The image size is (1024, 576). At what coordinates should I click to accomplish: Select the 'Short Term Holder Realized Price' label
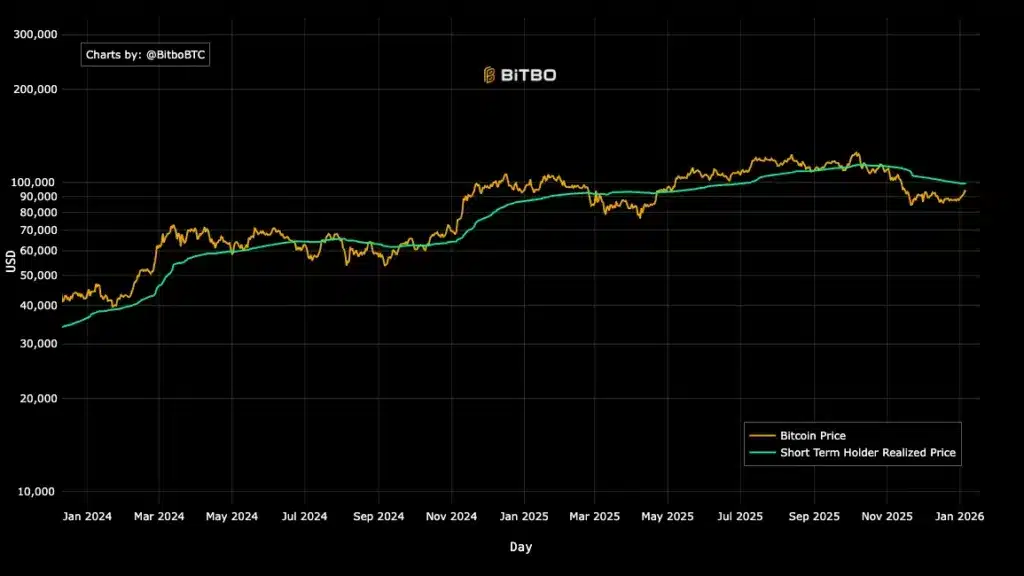(x=869, y=452)
